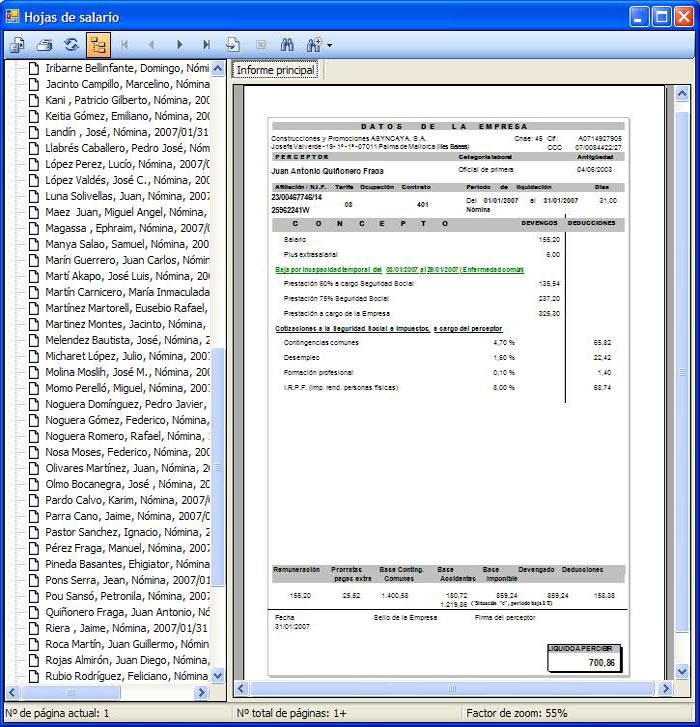The height and width of the screenshot is (727, 700).
Task: Select the Informe principal tab
Action: [276, 70]
